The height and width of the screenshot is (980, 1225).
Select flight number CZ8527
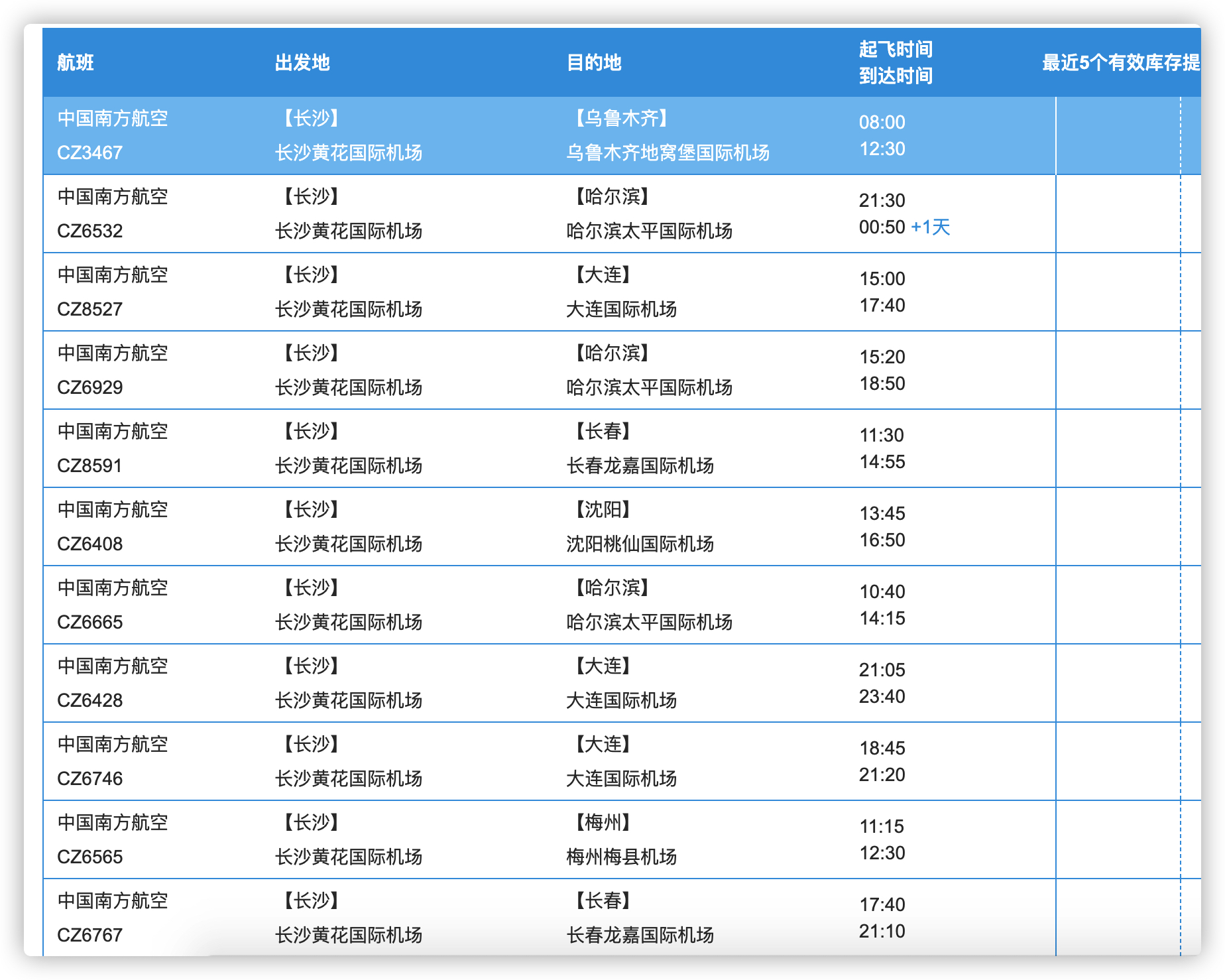90,309
